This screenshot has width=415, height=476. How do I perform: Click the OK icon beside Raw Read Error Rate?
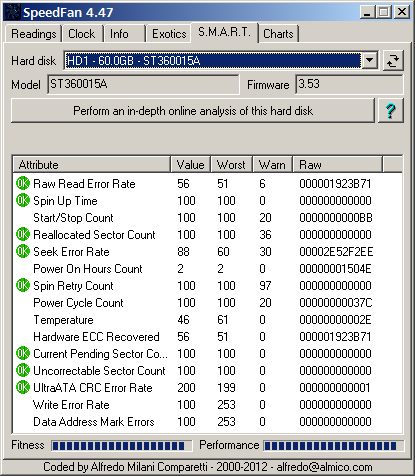(x=23, y=183)
